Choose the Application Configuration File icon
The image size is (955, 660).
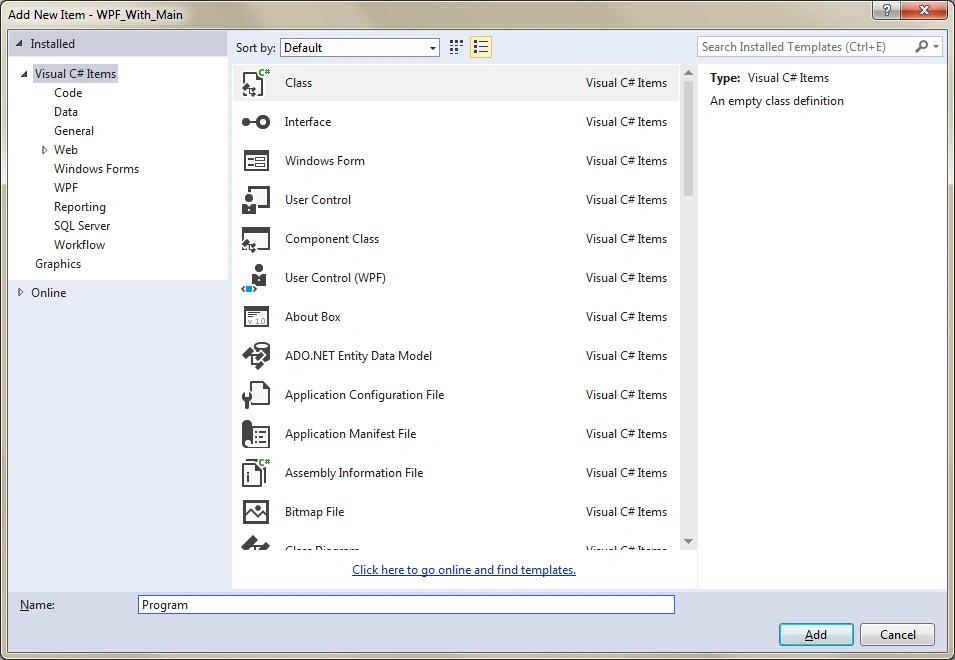(256, 395)
